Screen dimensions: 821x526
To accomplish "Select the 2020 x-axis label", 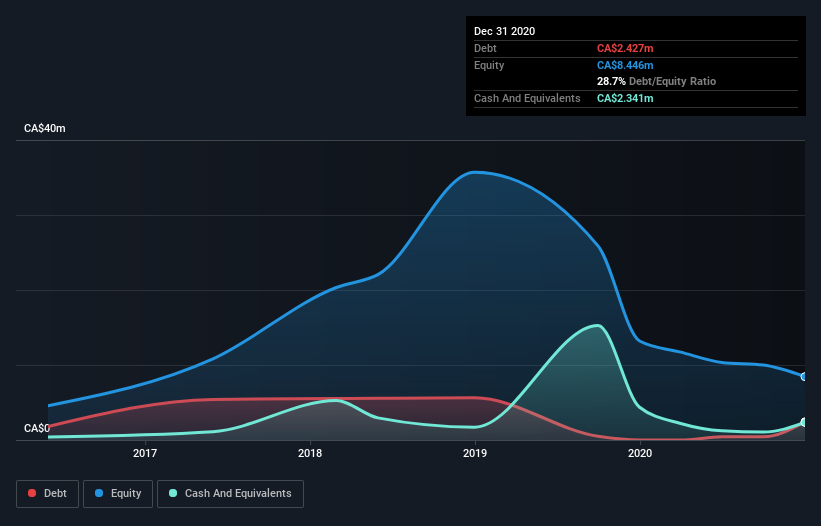I will tap(640, 453).
